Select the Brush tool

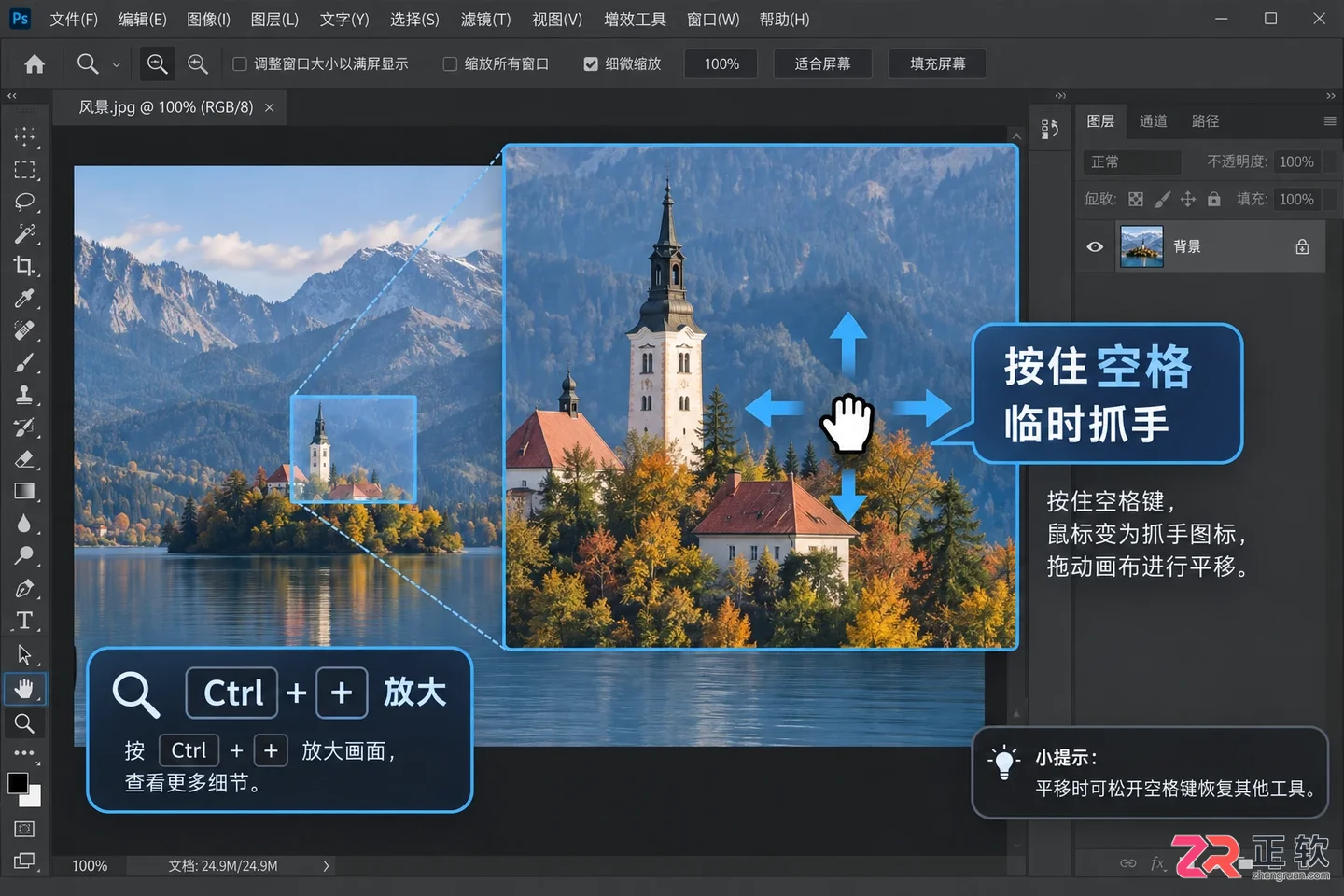(x=24, y=362)
